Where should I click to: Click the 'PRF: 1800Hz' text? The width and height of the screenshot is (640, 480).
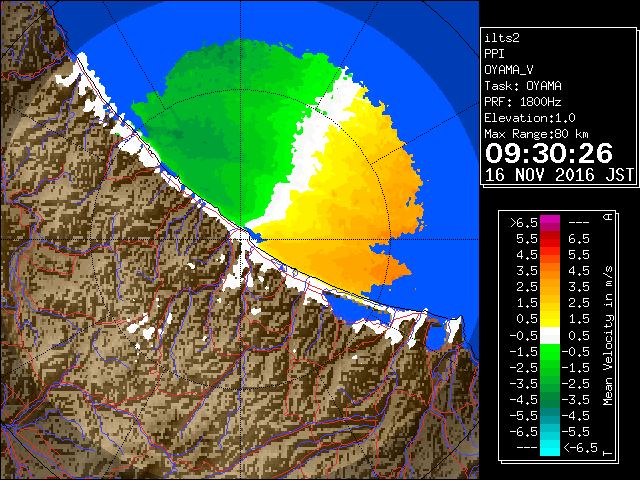(523, 102)
